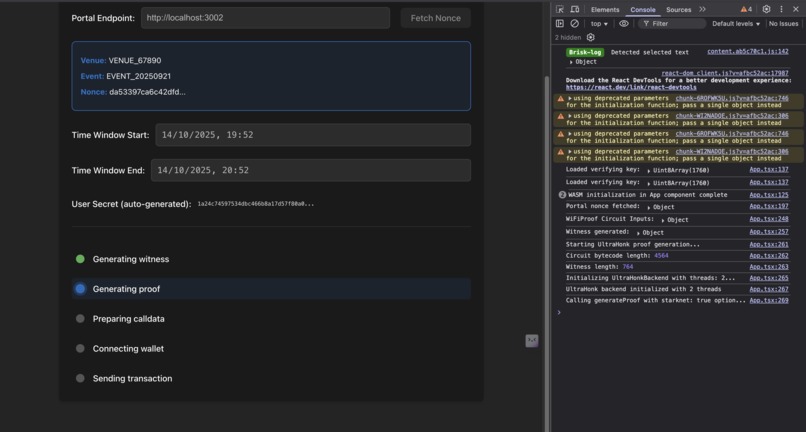Switch to the Elements tab
The width and height of the screenshot is (806, 432).
point(605,9)
